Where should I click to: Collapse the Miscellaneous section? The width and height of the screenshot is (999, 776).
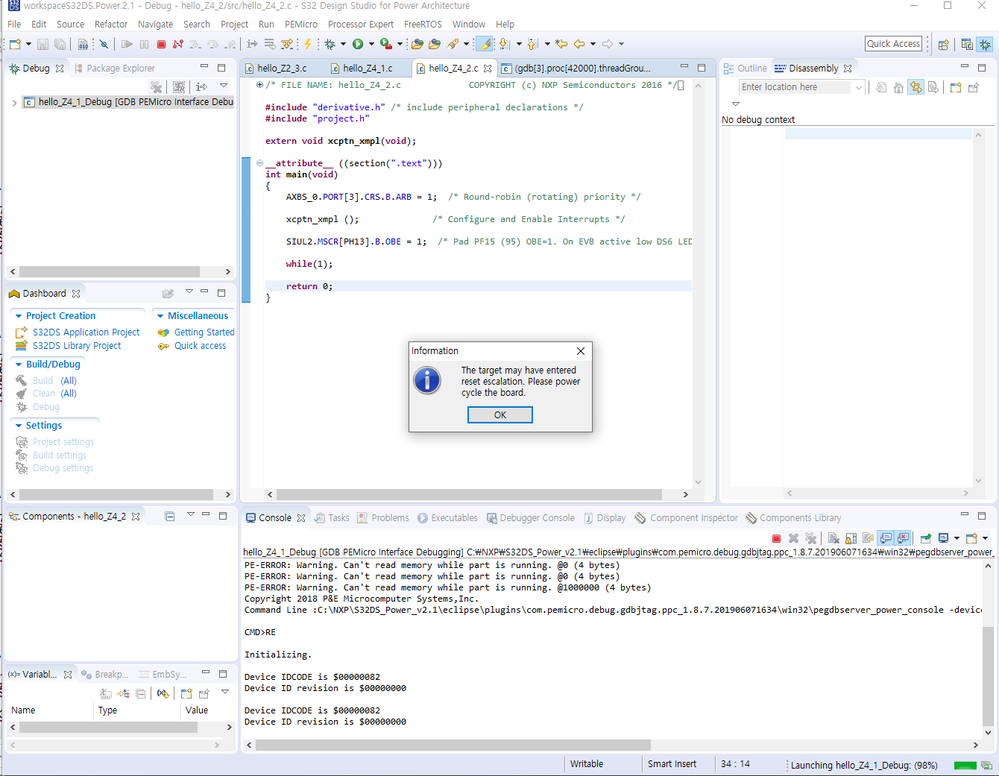click(x=160, y=316)
